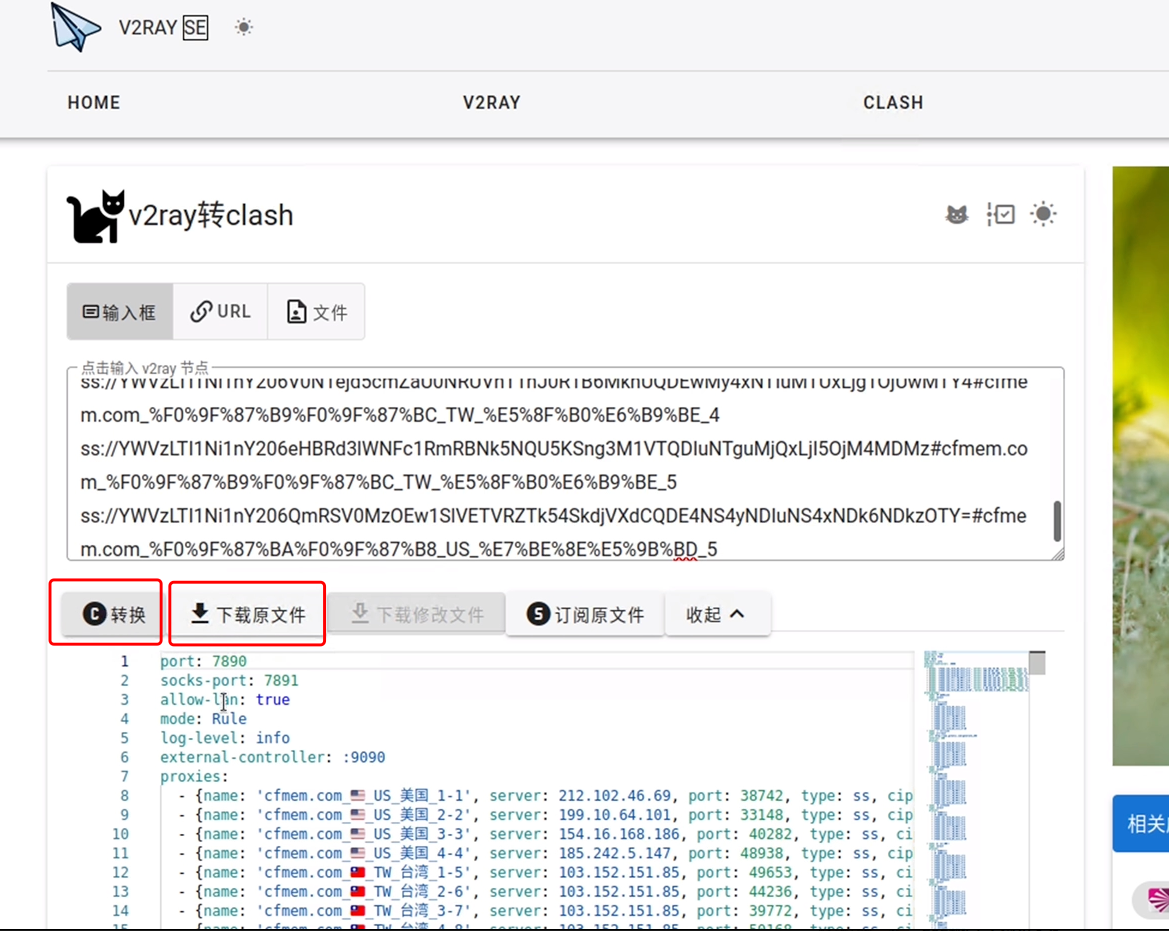Click the v2ray转clash heading text
Image resolution: width=1169 pixels, height=931 pixels.
click(211, 215)
